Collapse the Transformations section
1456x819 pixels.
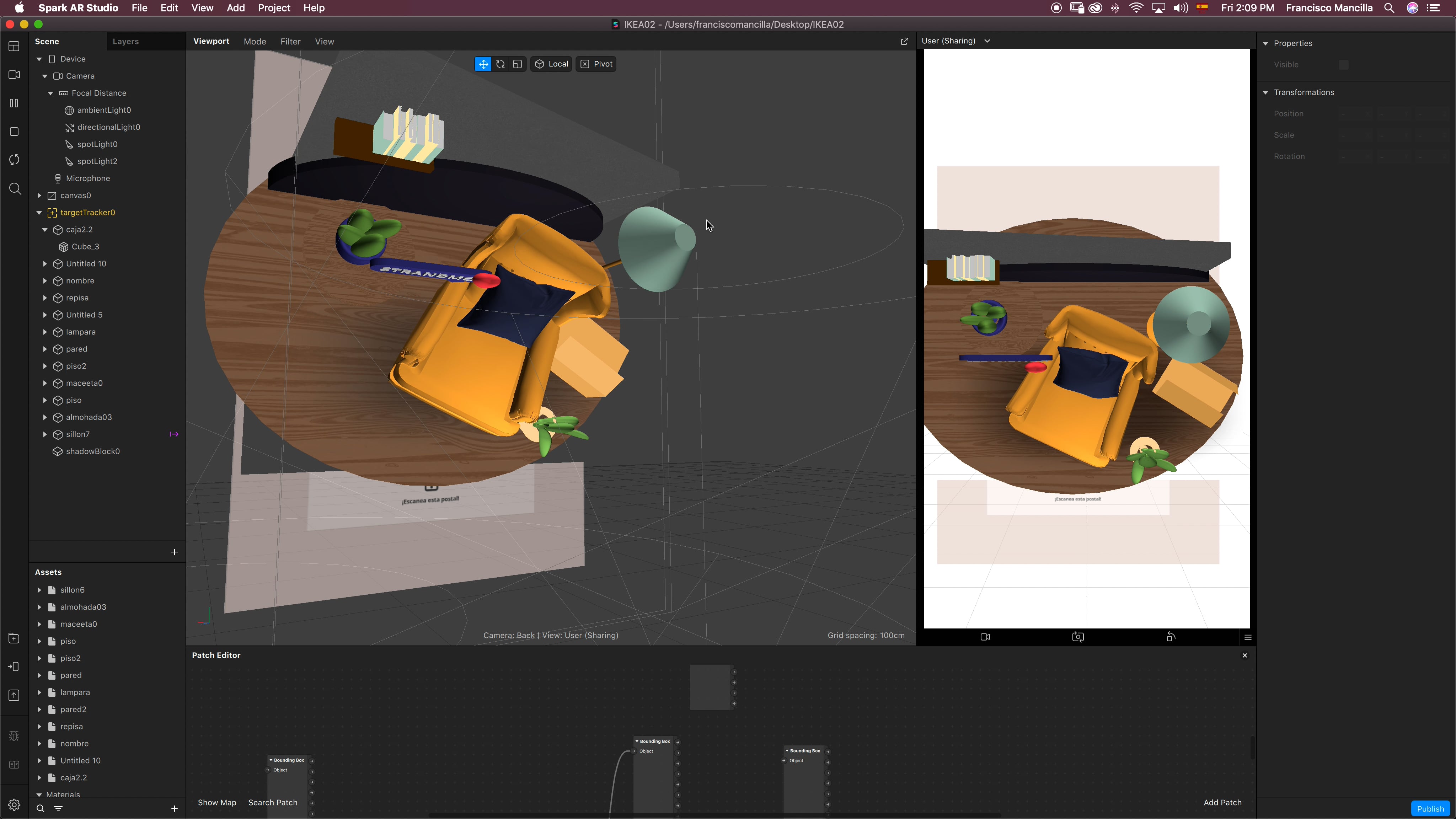[1265, 92]
